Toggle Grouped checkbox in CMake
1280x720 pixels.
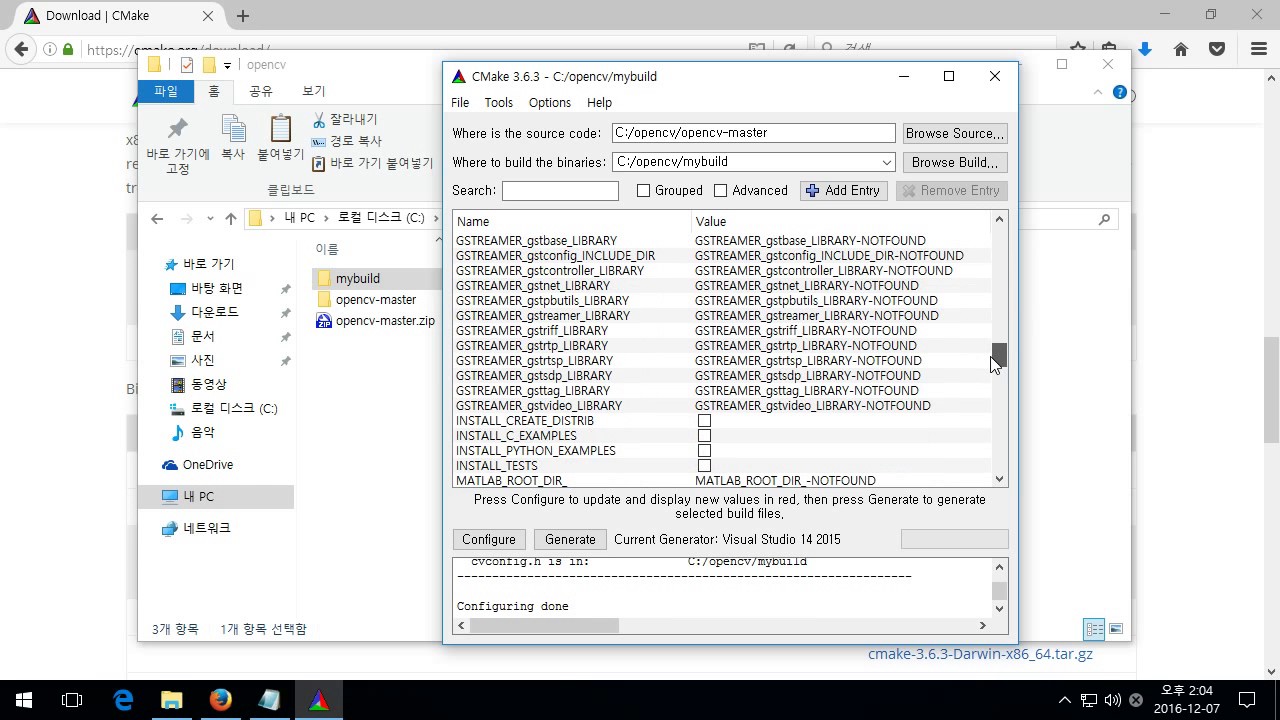tap(643, 190)
